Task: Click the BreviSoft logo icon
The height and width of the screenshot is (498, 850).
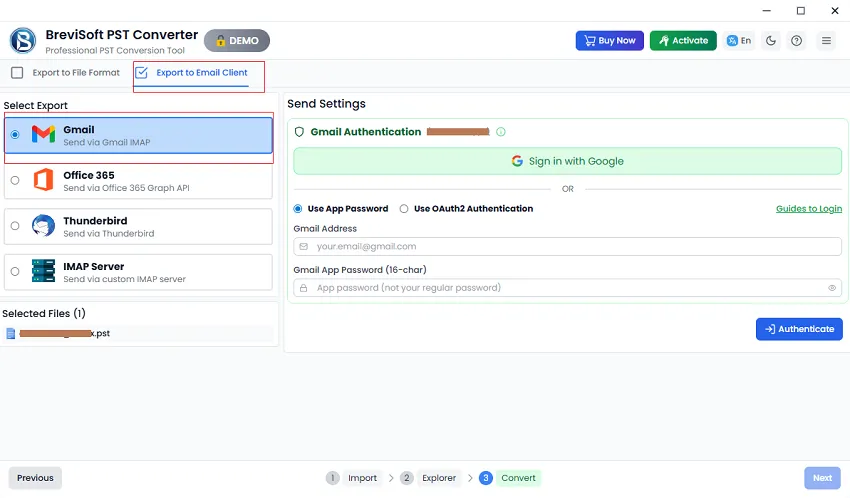Action: tap(23, 41)
